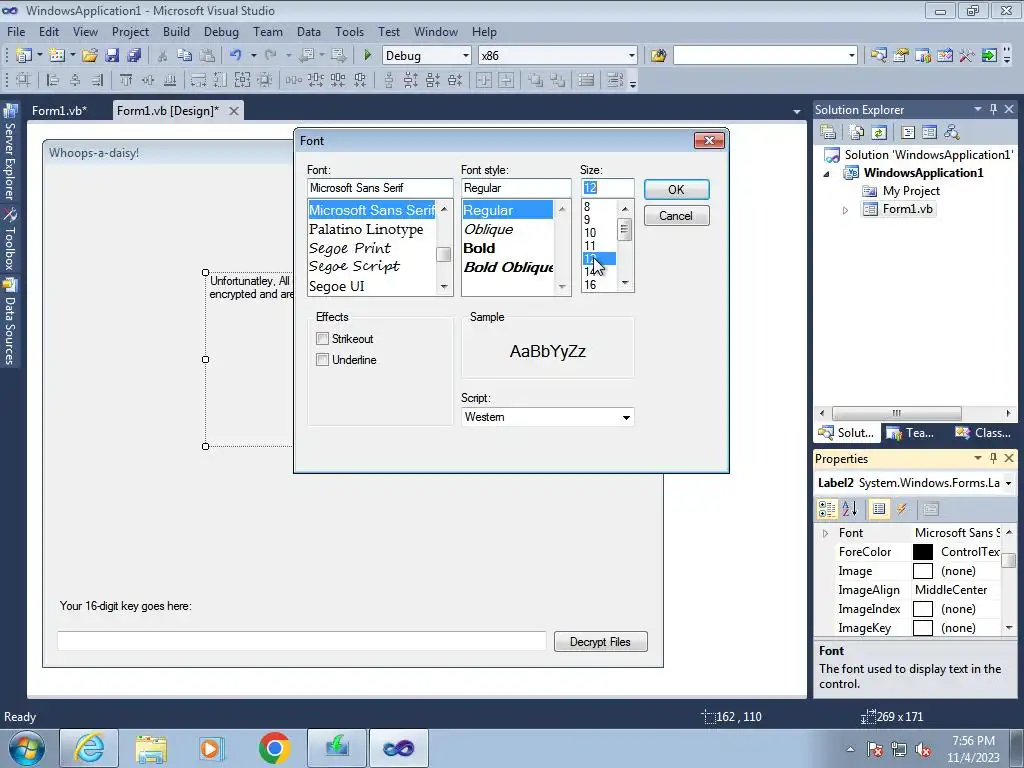Switch to the Team Explorer panel tab
This screenshot has height=768, width=1024.
tap(912, 432)
